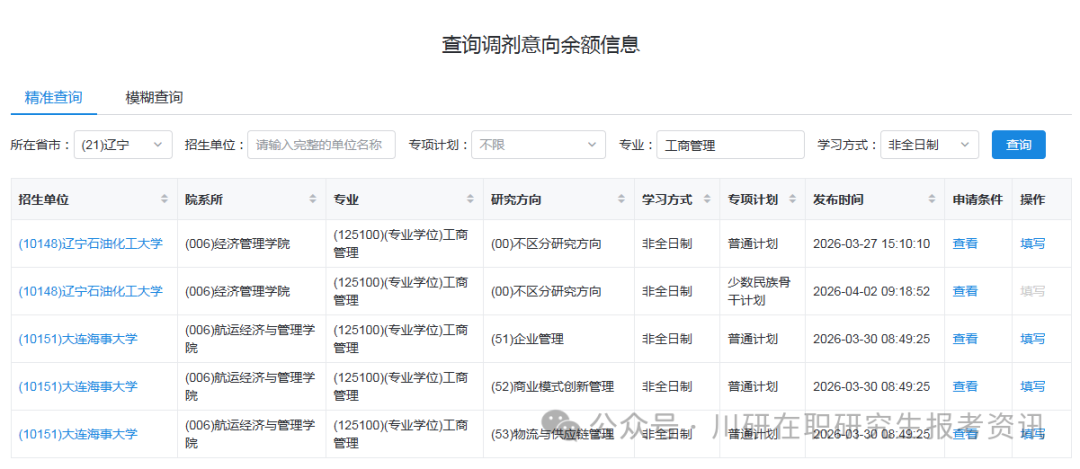
Task: Open 大连海事大学 link in the 商业模式创新管理 row
Action: [78, 386]
